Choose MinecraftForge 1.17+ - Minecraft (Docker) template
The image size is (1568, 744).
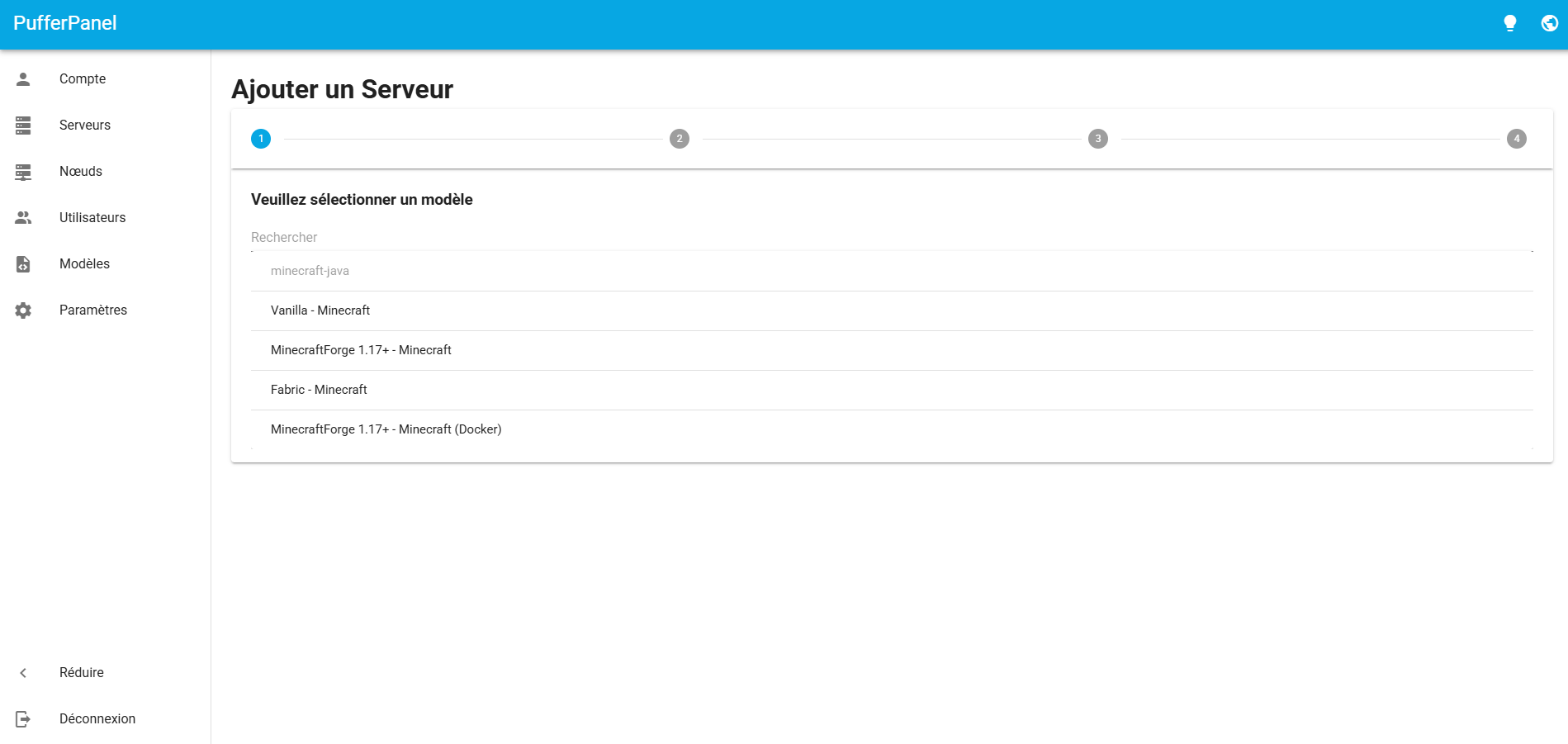pos(386,429)
